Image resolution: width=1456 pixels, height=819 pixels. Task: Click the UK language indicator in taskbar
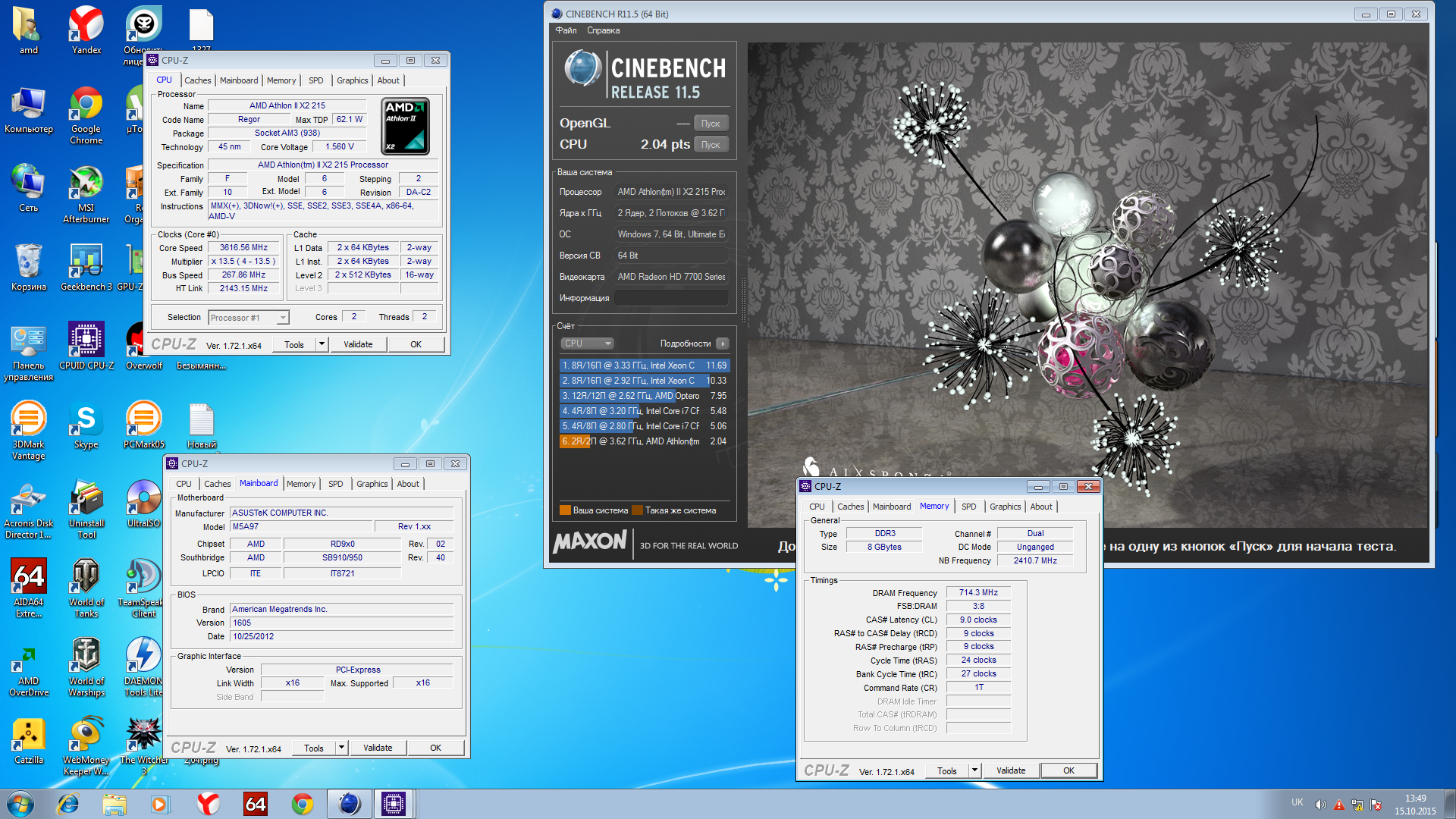pyautogui.click(x=1298, y=802)
